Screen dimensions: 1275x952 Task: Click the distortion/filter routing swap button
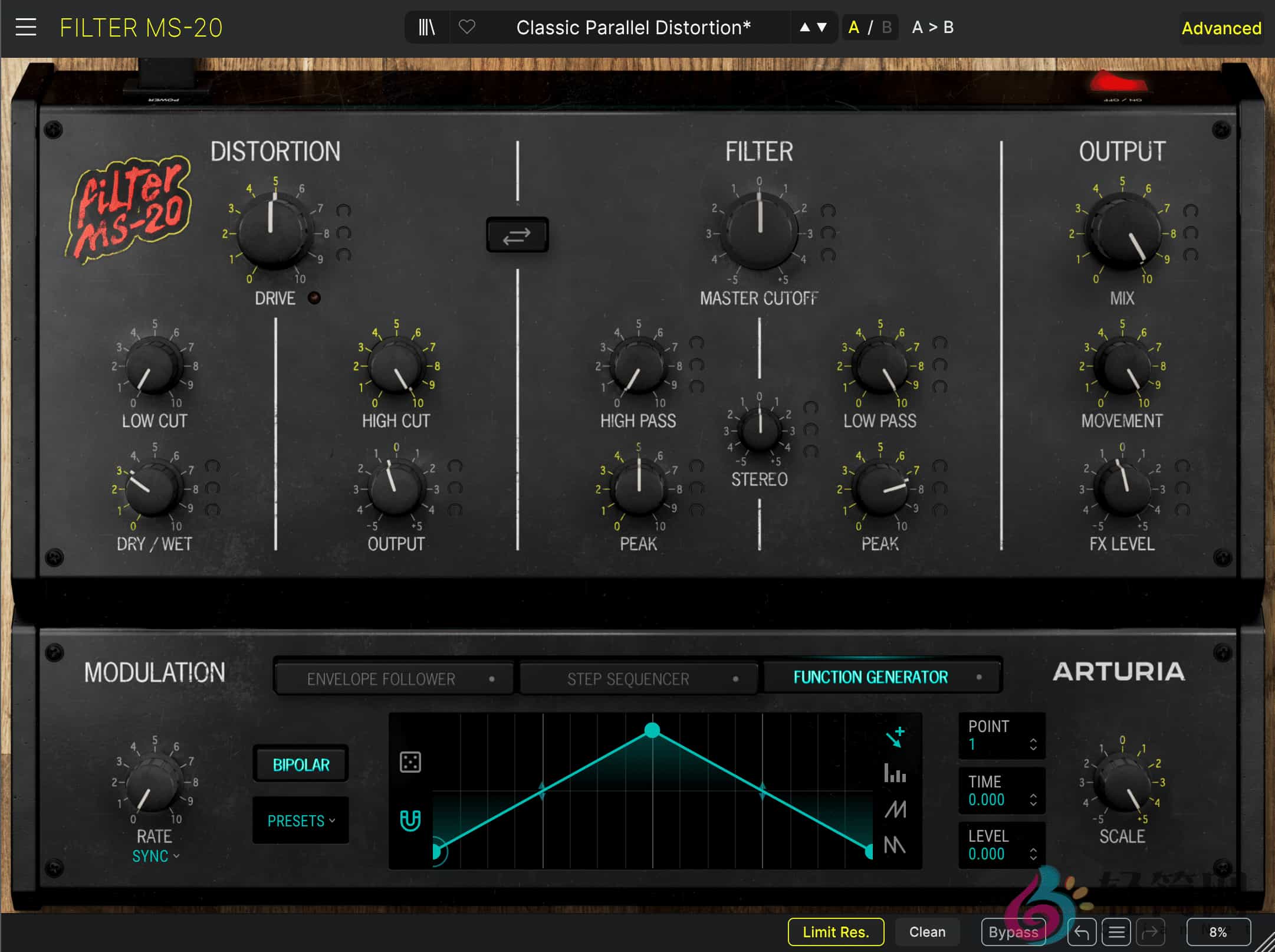[x=517, y=235]
